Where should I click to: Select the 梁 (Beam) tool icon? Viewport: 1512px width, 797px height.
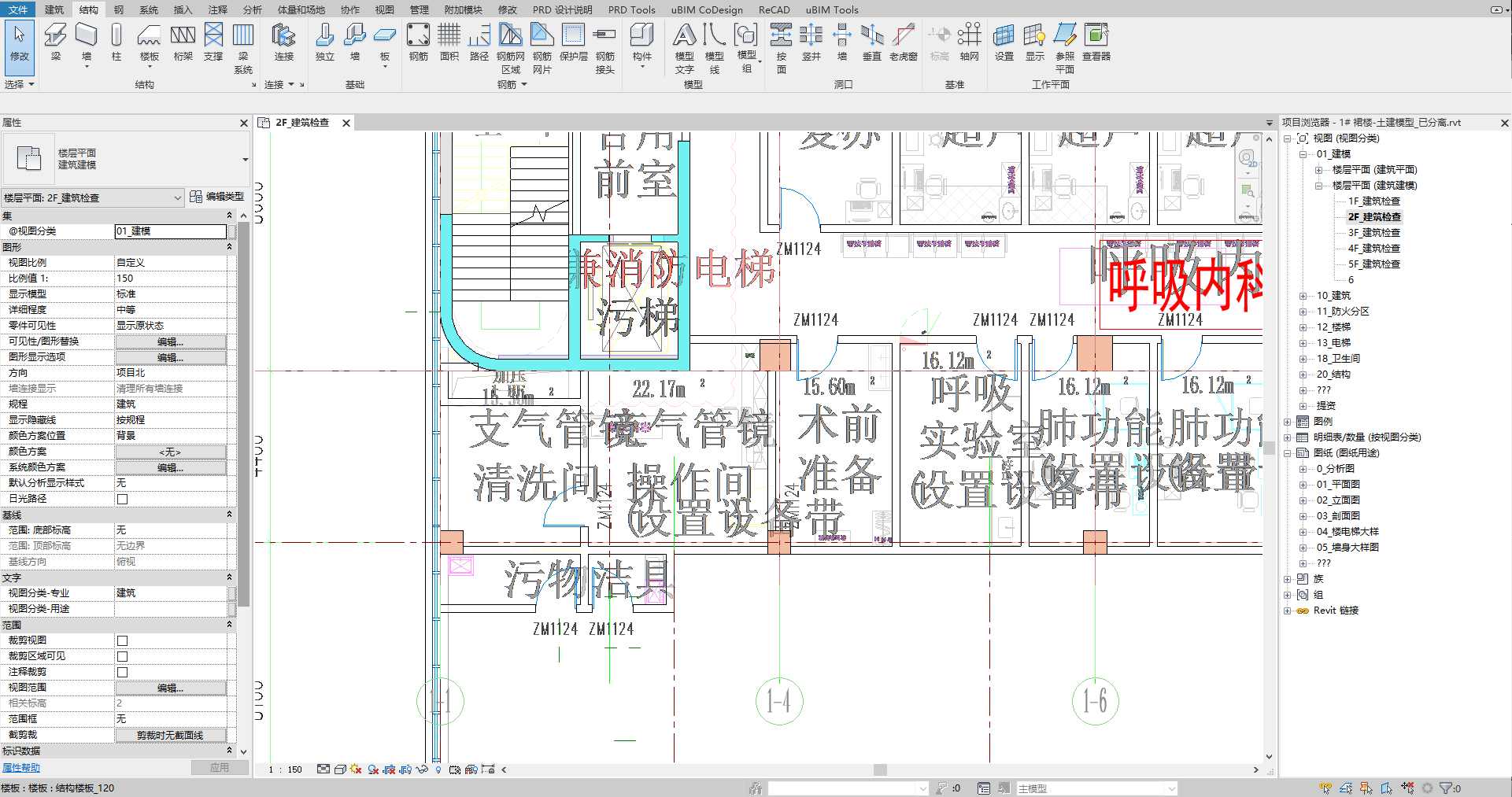[55, 35]
